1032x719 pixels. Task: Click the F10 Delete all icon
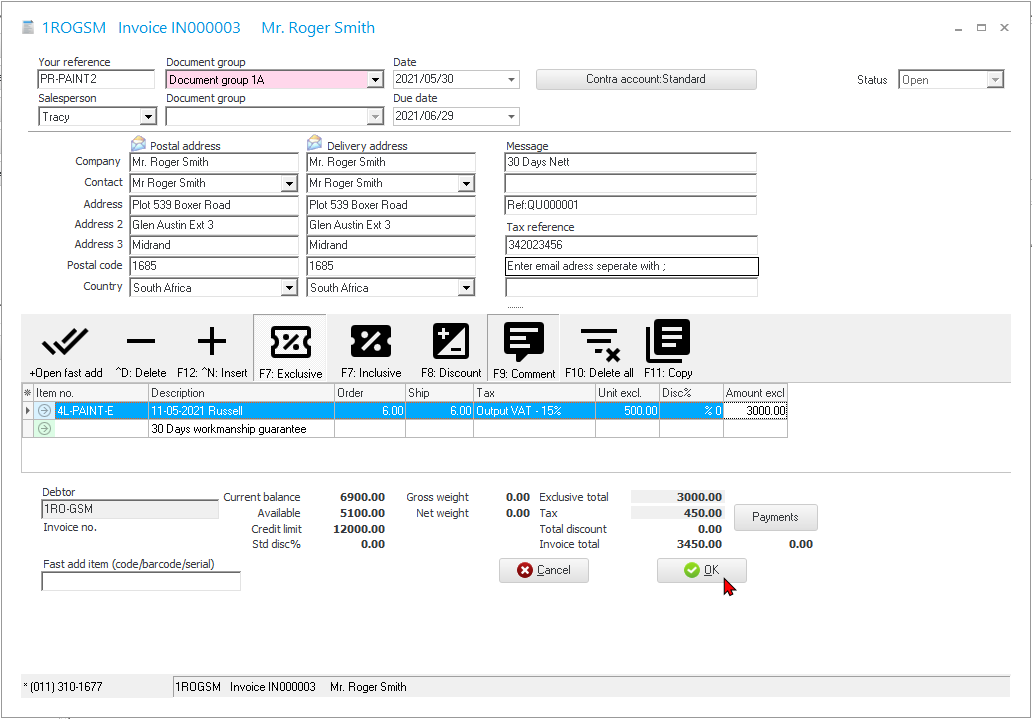point(599,343)
